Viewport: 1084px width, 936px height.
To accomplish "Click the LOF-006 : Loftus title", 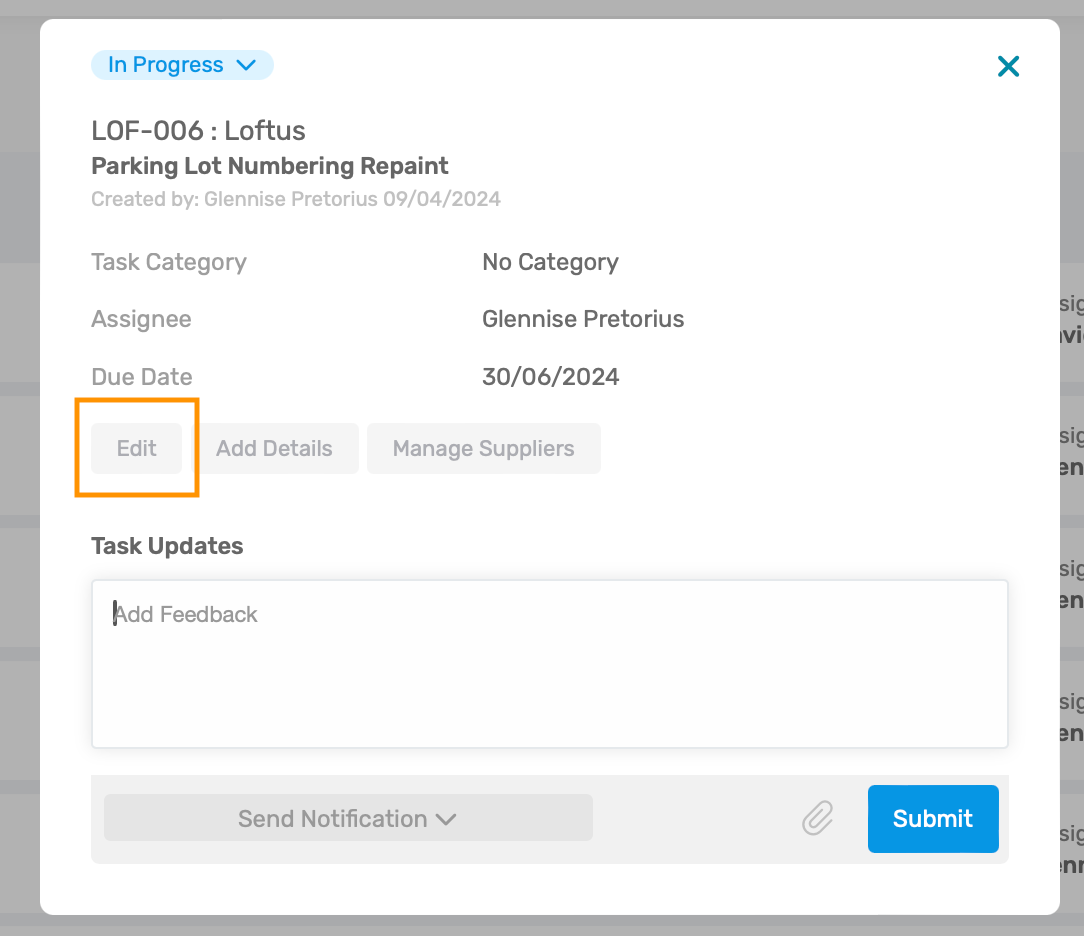I will point(198,131).
